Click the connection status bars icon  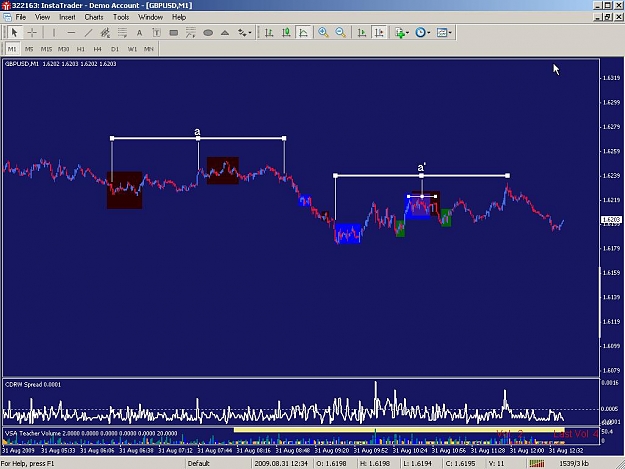(537, 463)
